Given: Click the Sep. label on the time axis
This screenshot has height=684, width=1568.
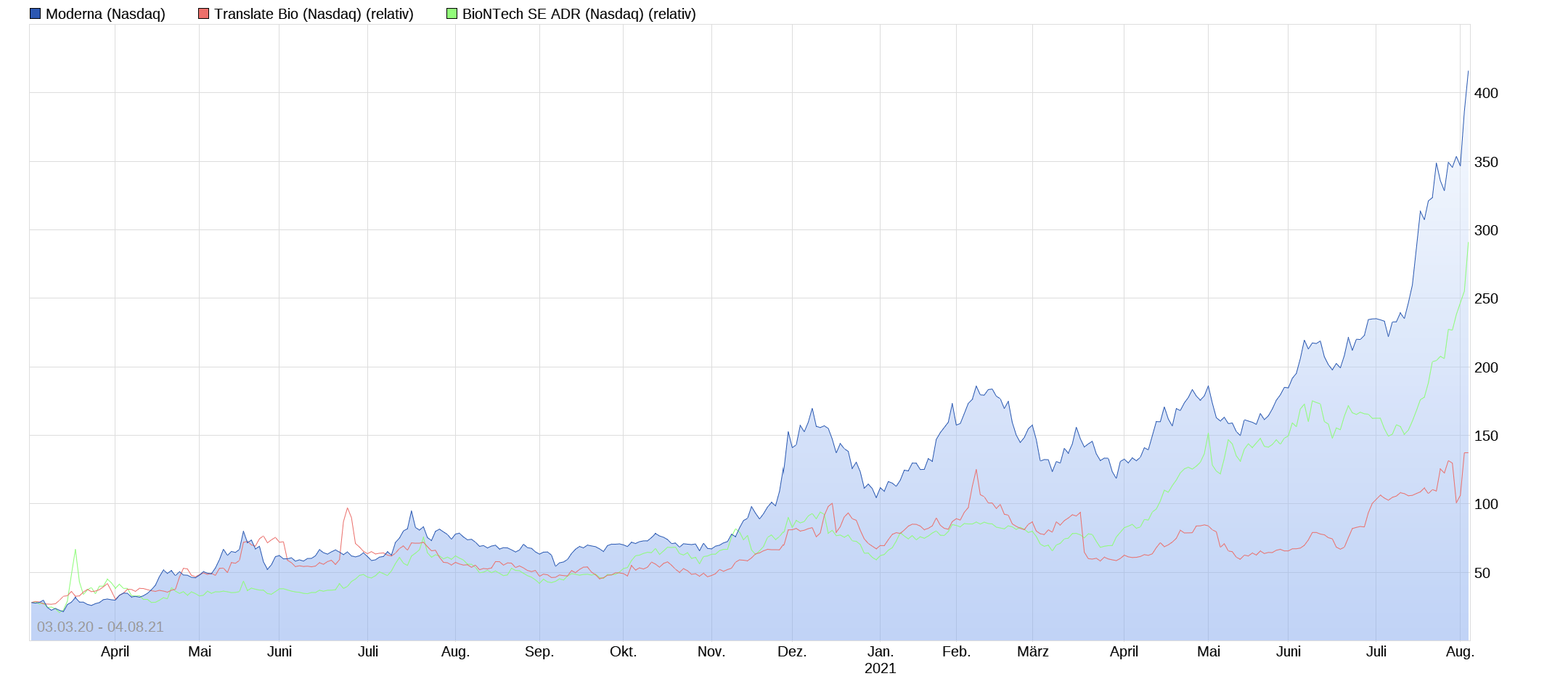Looking at the screenshot, I should (539, 651).
